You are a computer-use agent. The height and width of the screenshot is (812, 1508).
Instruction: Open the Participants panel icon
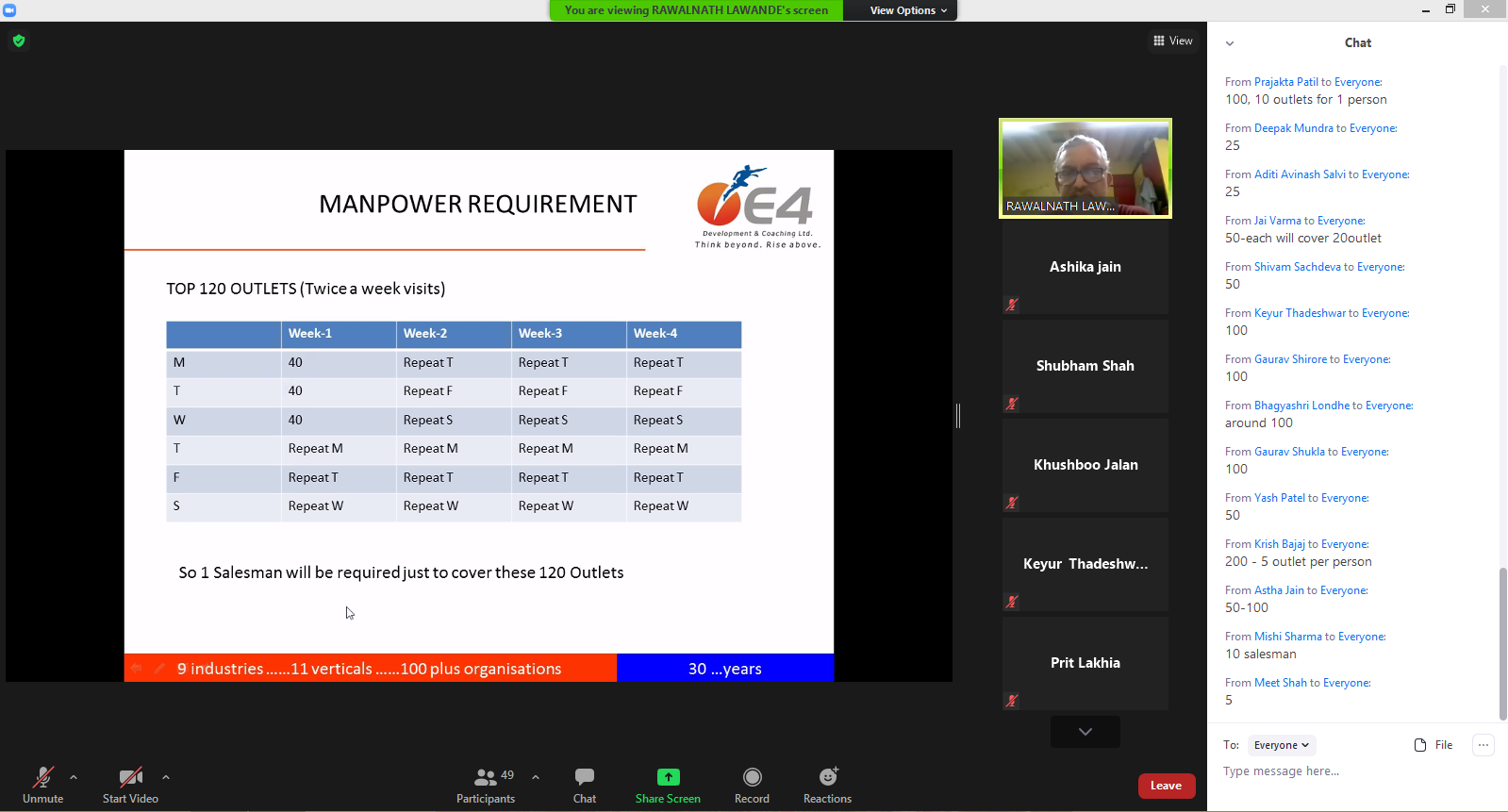coord(486,778)
